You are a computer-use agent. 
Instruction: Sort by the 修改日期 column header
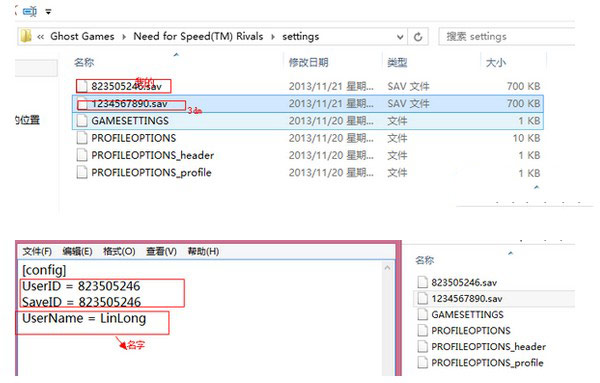click(308, 62)
